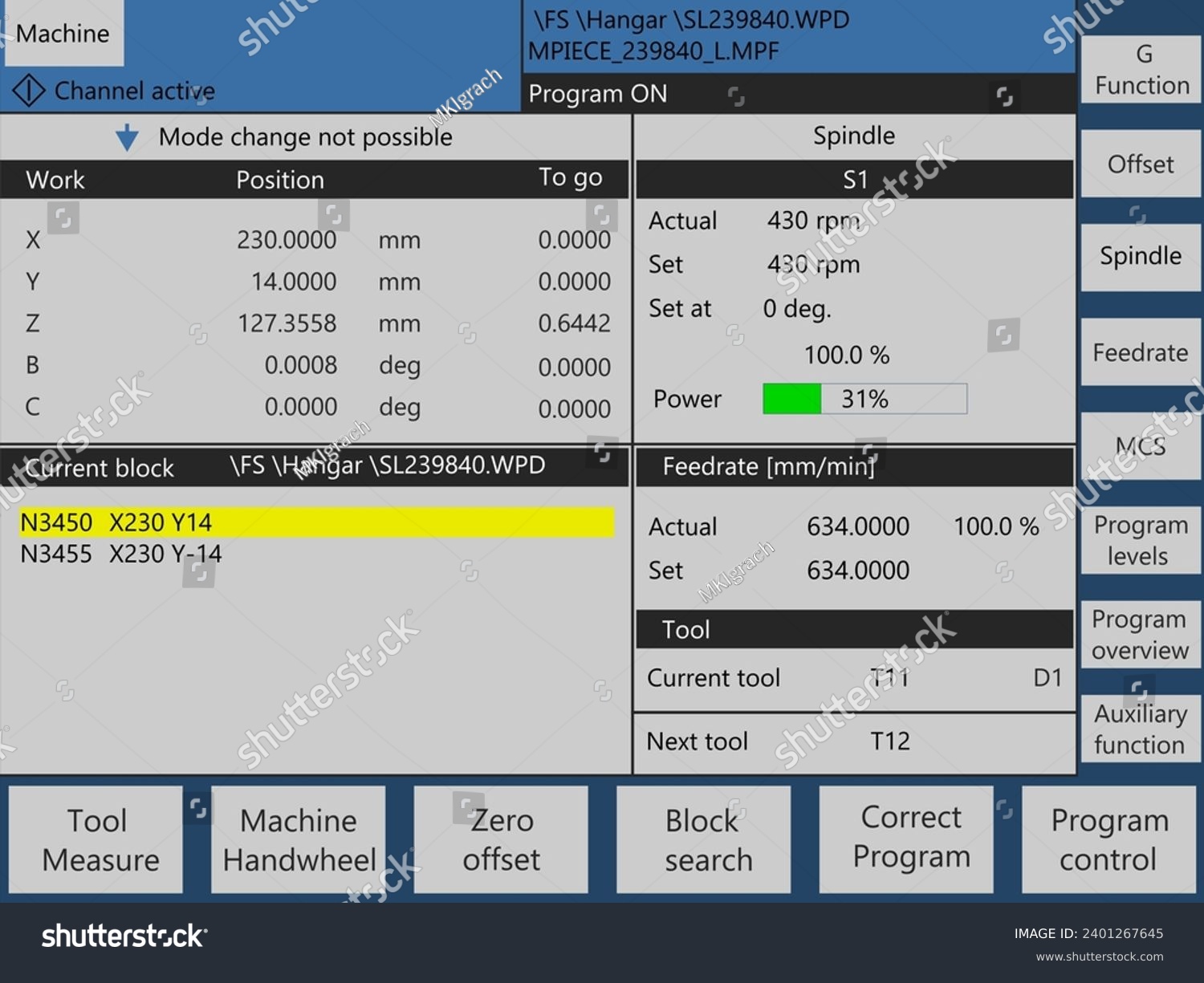Open the Program overview
This screenshot has height=983, width=1204.
(1140, 634)
